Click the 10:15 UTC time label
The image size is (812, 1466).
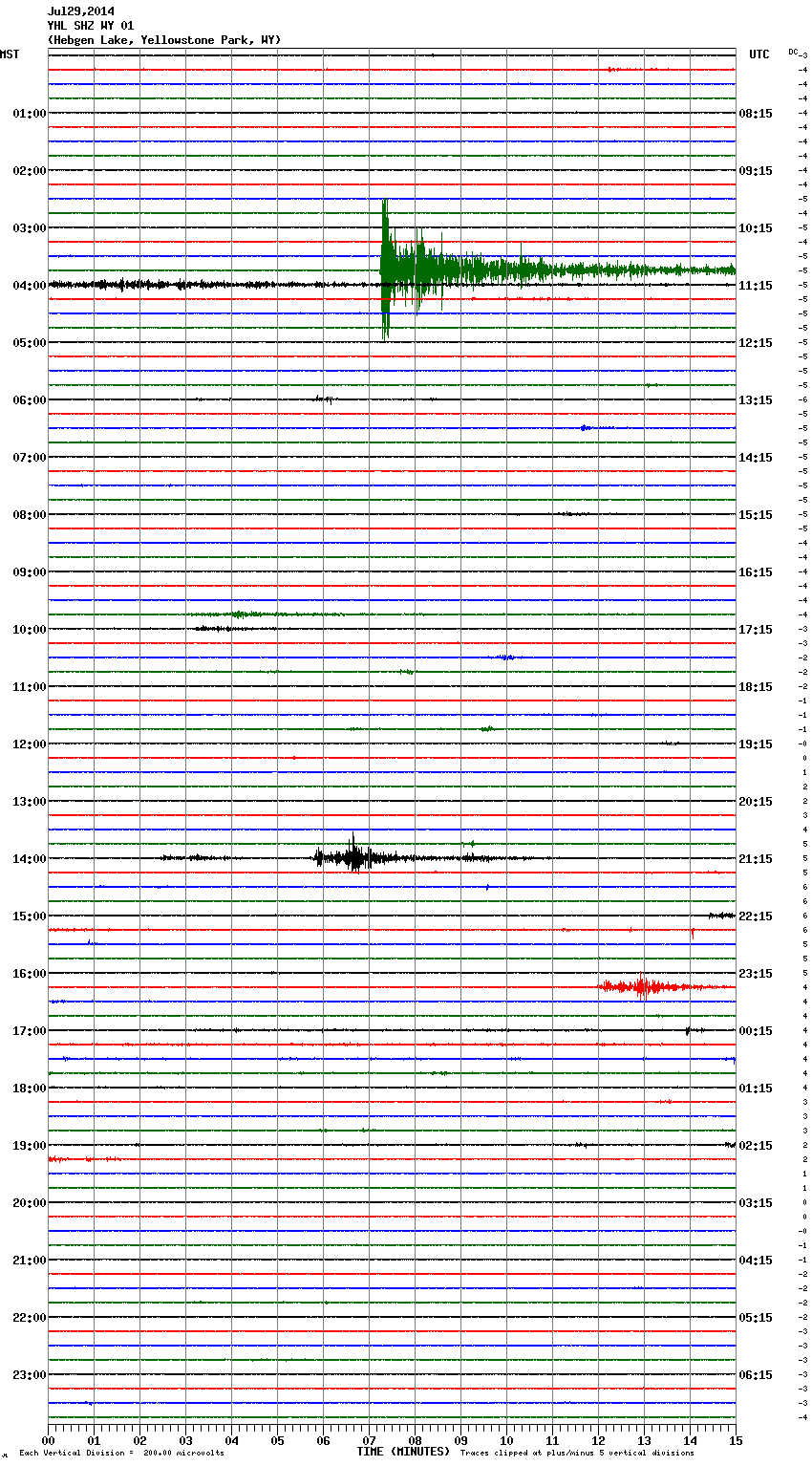(756, 227)
